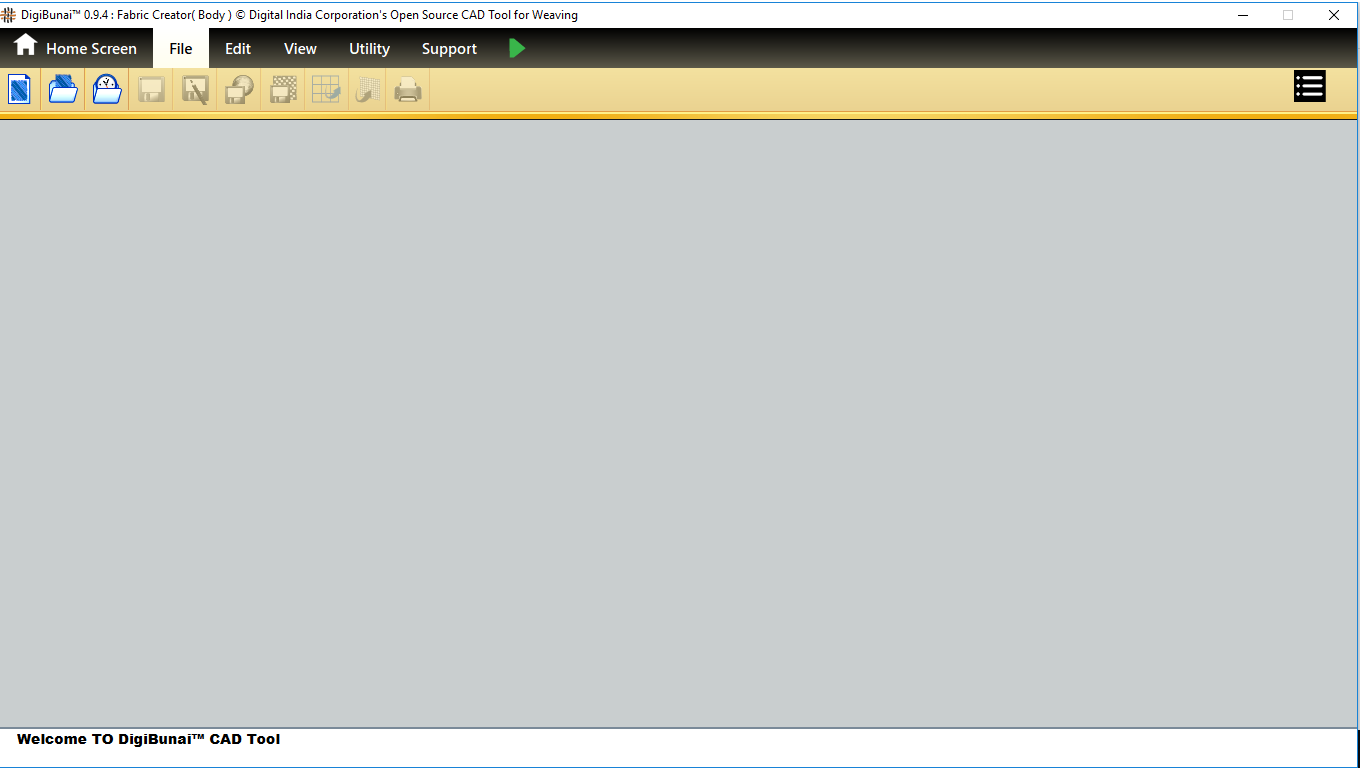Click the export grid icon
Screen dimensions: 1366x768
(326, 90)
